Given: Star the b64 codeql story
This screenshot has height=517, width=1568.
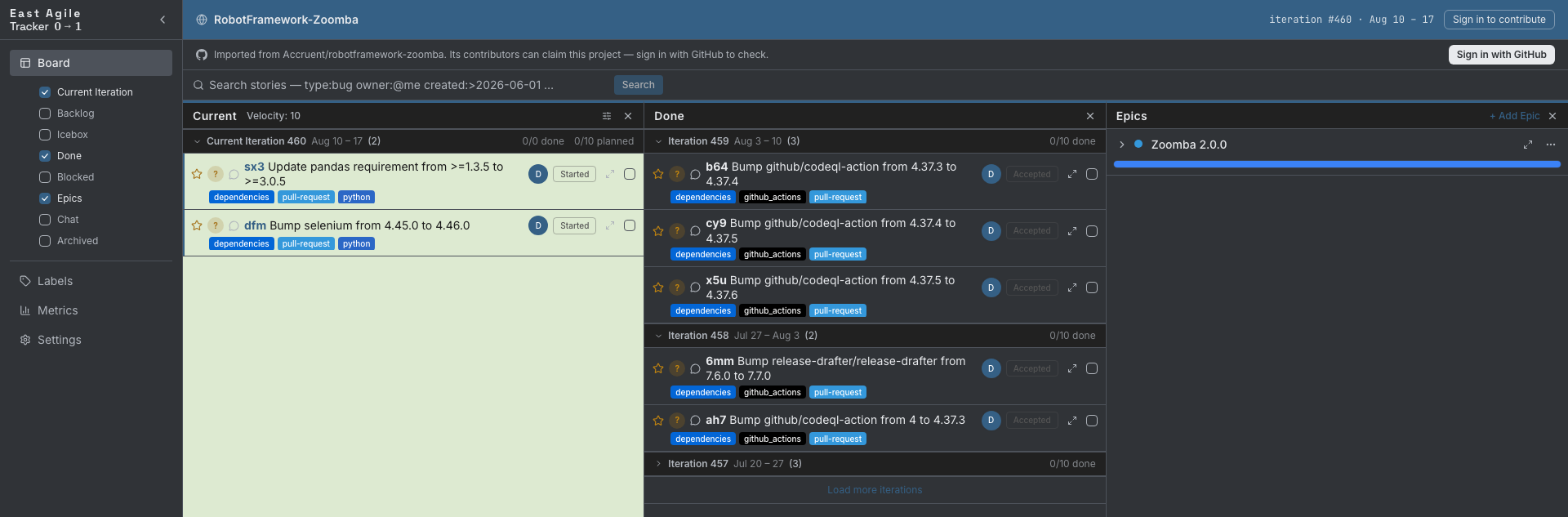Looking at the screenshot, I should click(658, 174).
